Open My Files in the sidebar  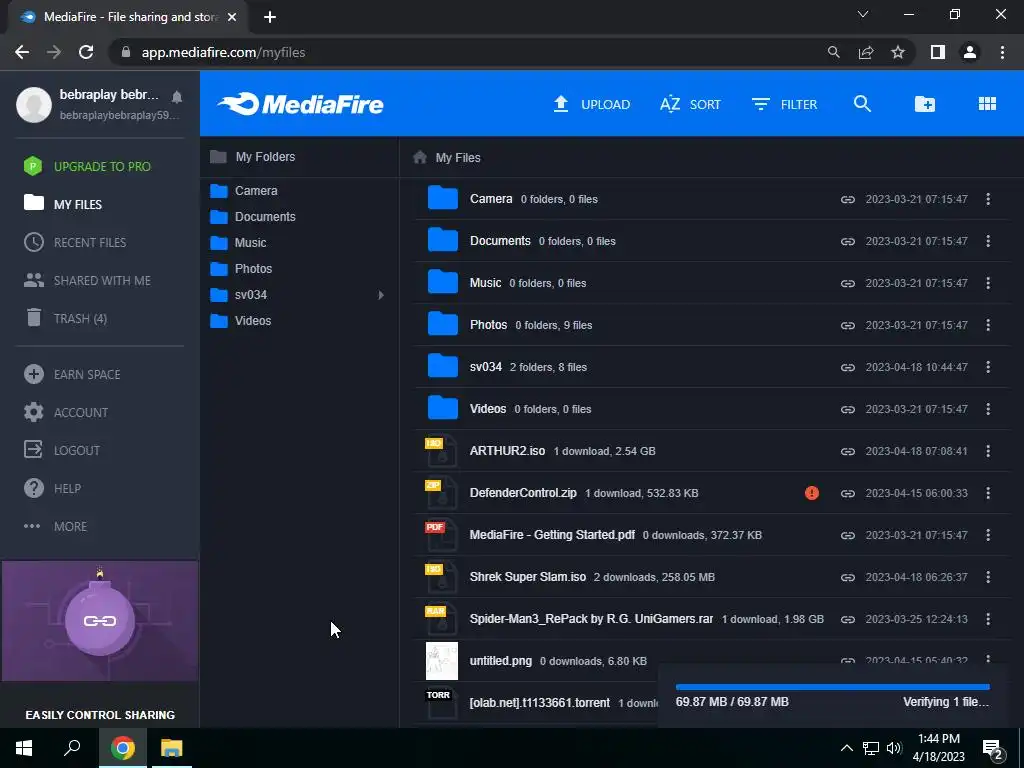click(x=63, y=204)
